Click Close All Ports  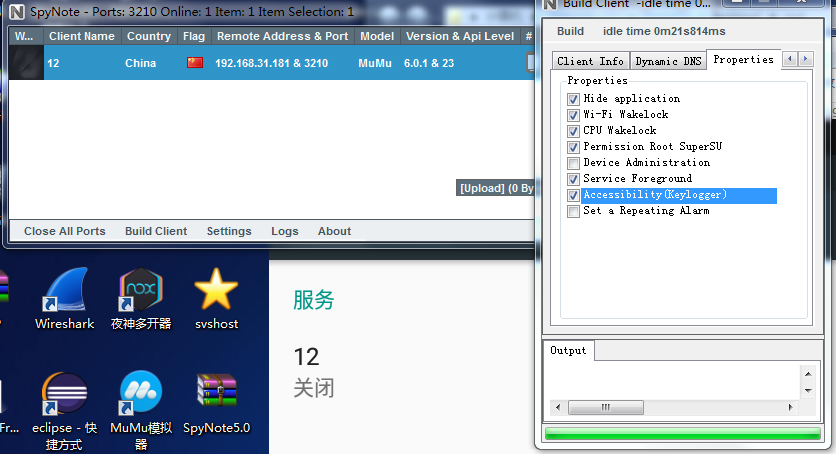tap(65, 231)
